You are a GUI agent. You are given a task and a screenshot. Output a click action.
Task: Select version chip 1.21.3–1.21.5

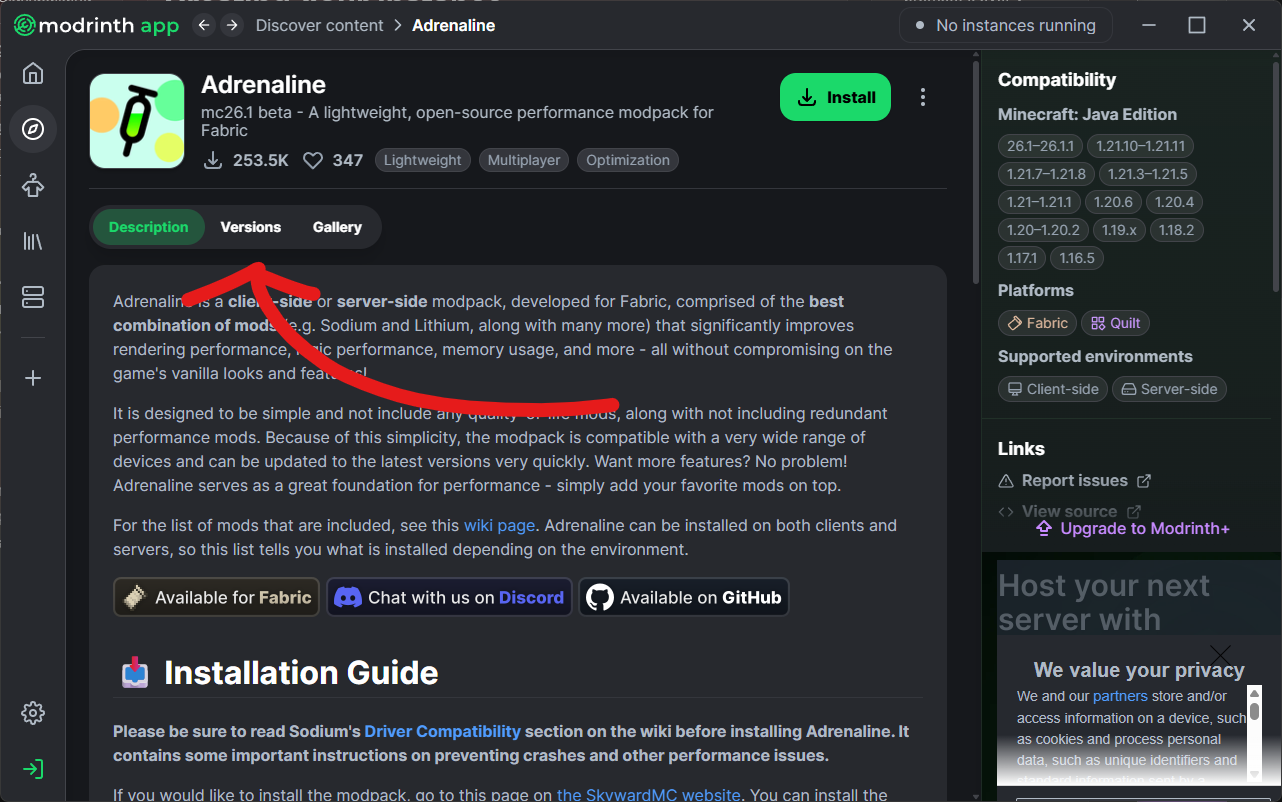point(1148,174)
